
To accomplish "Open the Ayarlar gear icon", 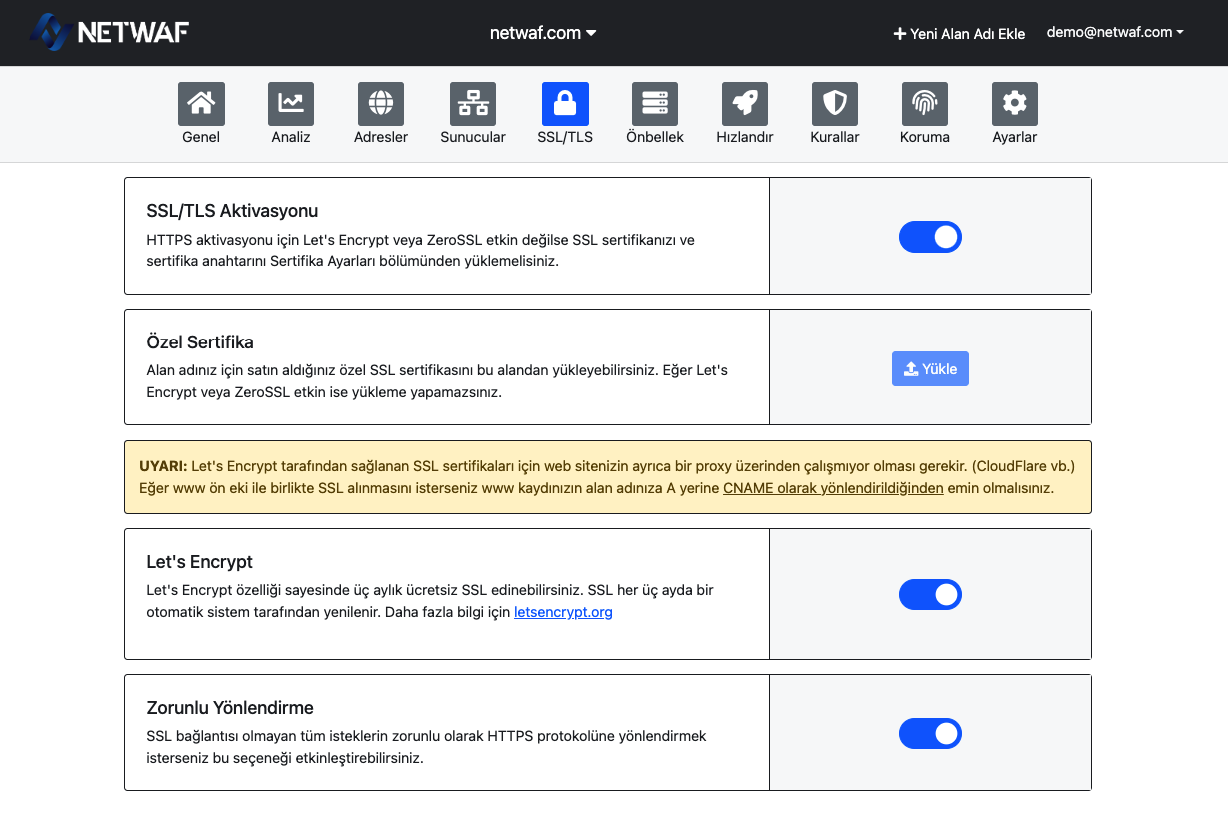I will [x=1015, y=104].
